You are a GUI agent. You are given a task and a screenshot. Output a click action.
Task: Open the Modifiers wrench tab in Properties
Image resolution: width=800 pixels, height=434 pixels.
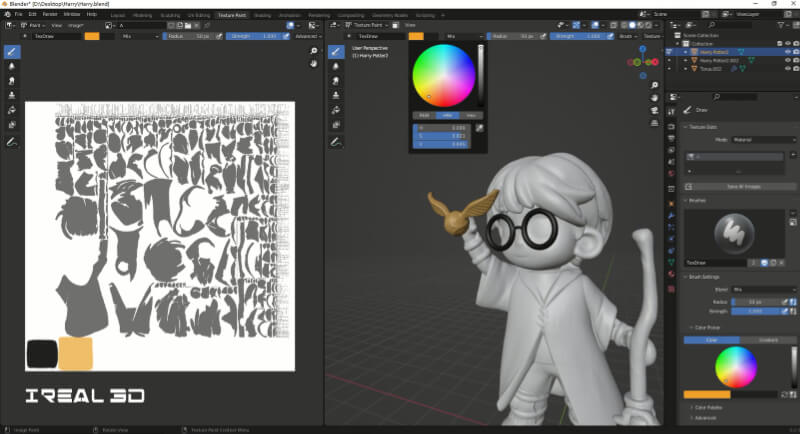click(x=671, y=216)
